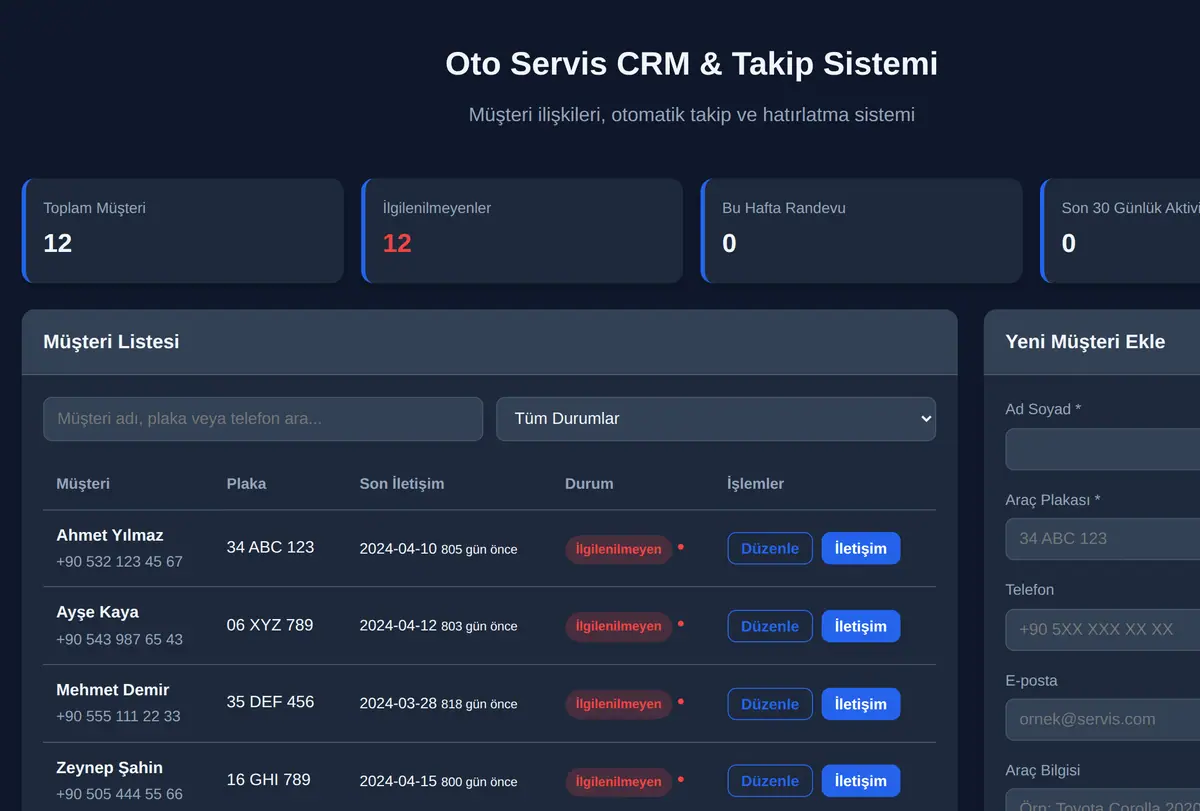The image size is (1200, 811).
Task: Contact Ahmet Yılmaz via İletişim button
Action: pyautogui.click(x=861, y=548)
